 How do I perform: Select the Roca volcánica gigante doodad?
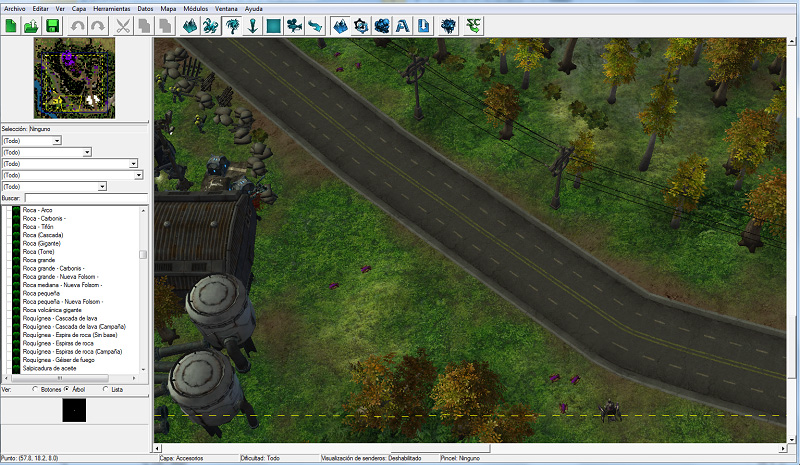[x=52, y=310]
